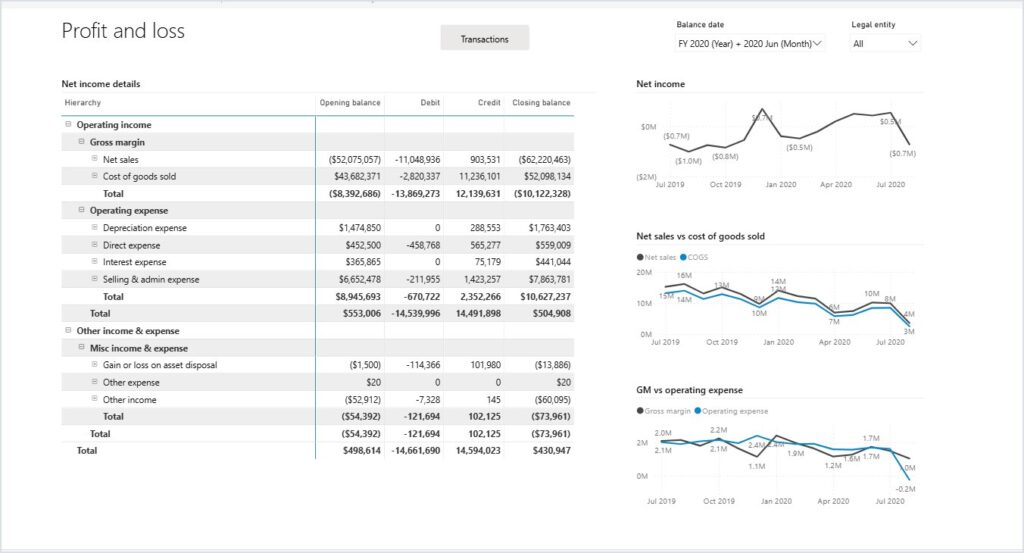Screen dimensions: 1024x553
Task: Expand the Other expense row
Action: [95, 381]
